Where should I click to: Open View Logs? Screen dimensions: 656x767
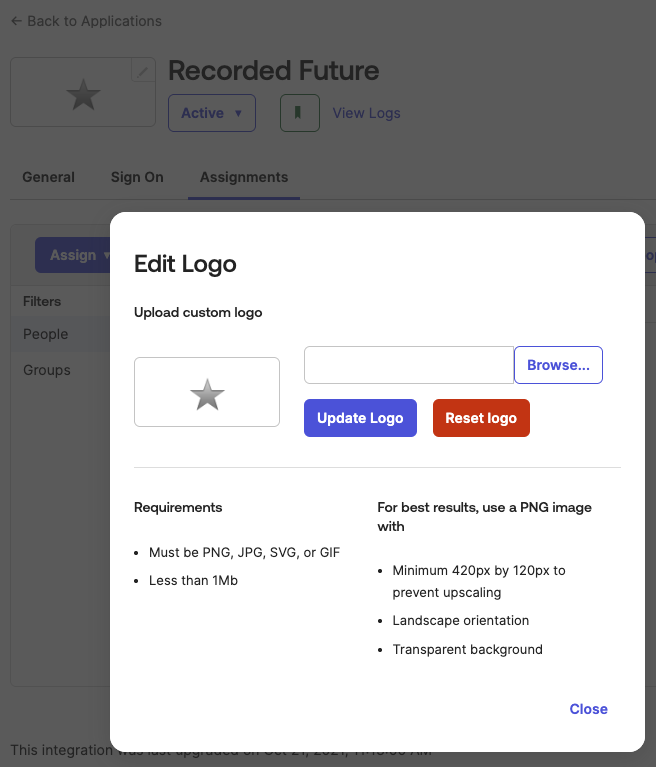(x=366, y=113)
